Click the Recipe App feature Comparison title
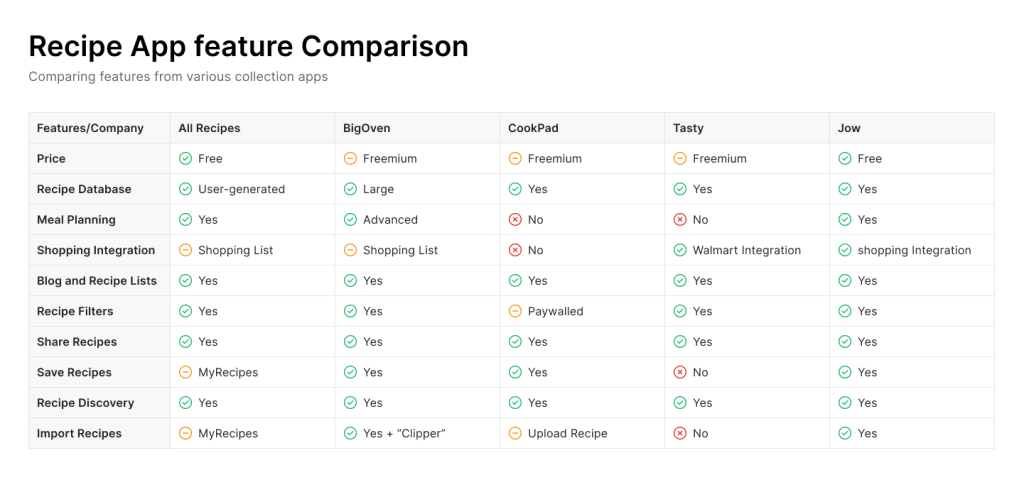 pos(248,47)
